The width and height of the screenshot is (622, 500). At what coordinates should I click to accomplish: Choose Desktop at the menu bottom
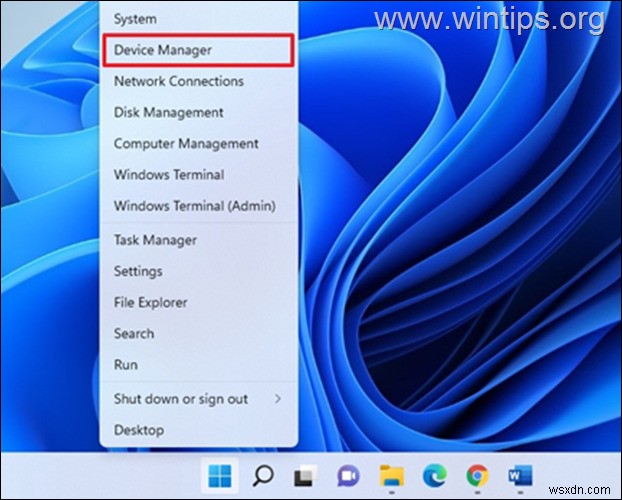[x=199, y=430]
